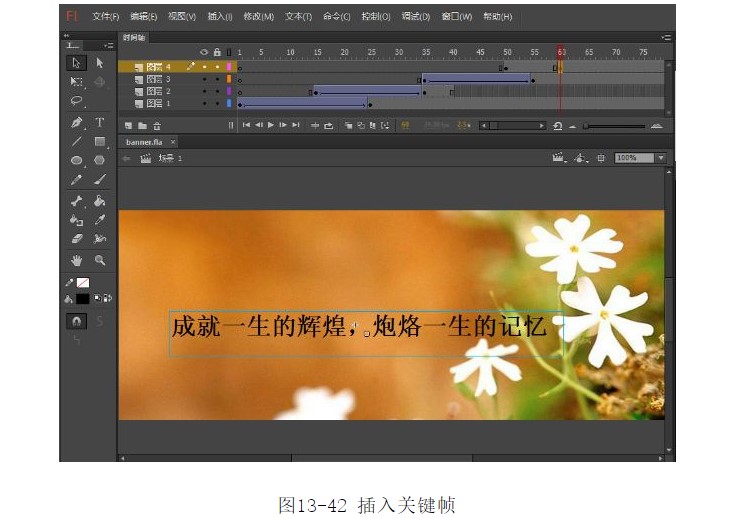Pick the Hand tool

coord(76,260)
